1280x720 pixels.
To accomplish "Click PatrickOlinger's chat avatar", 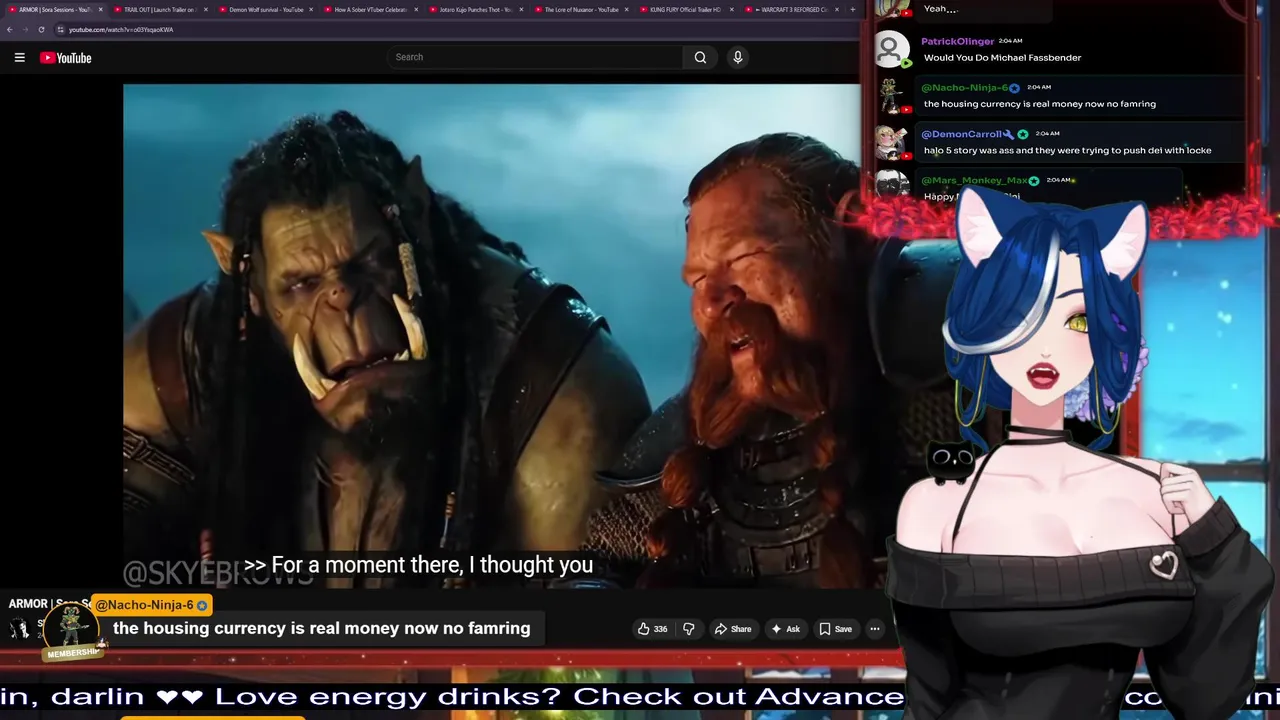I will click(x=891, y=49).
